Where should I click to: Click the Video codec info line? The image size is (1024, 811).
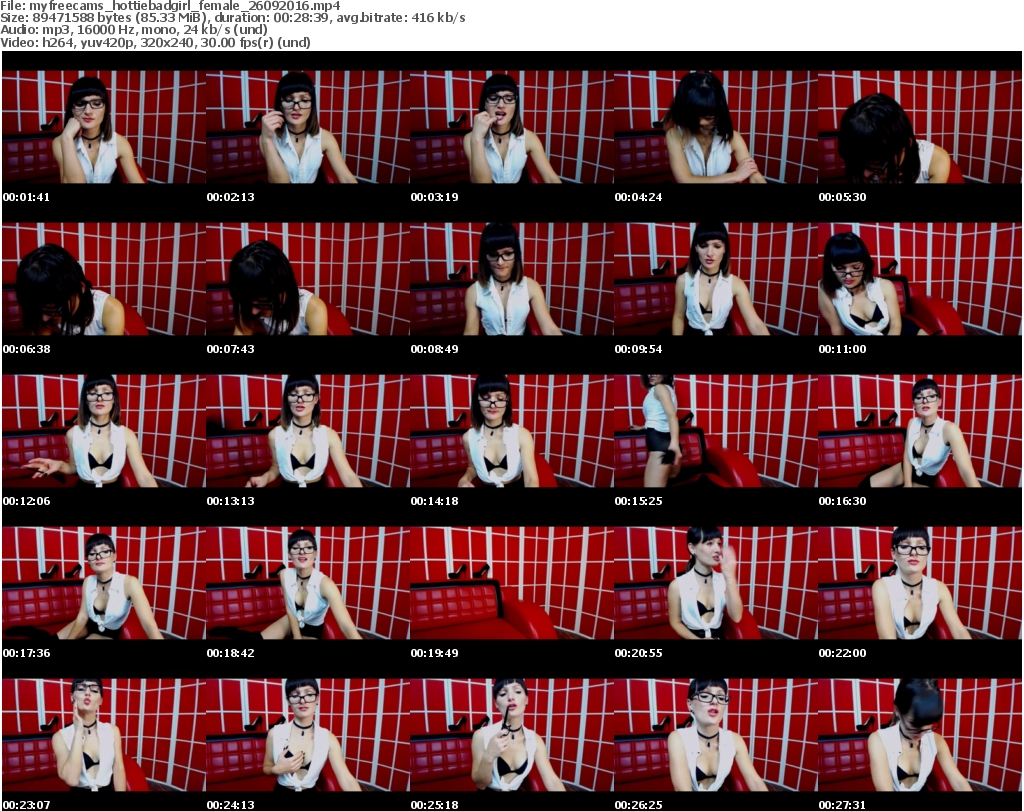click(x=156, y=43)
